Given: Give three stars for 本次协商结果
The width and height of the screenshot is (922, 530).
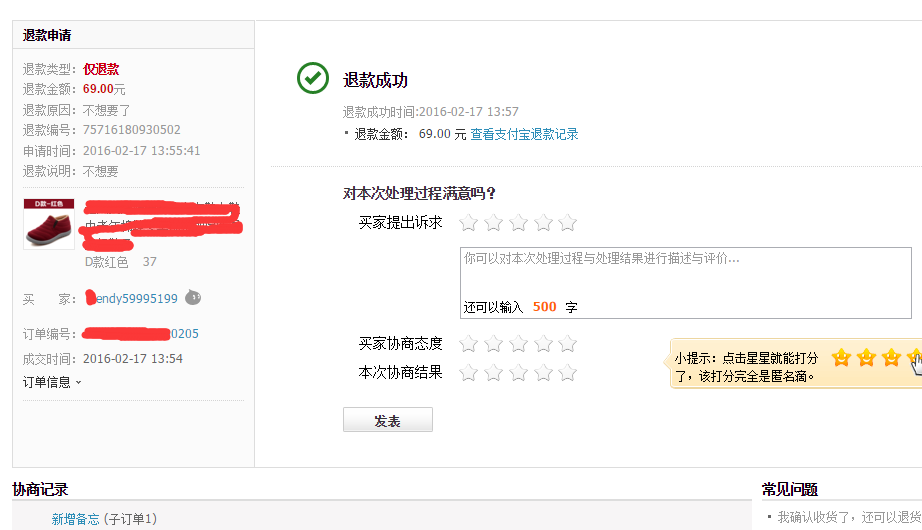Looking at the screenshot, I should click(518, 373).
